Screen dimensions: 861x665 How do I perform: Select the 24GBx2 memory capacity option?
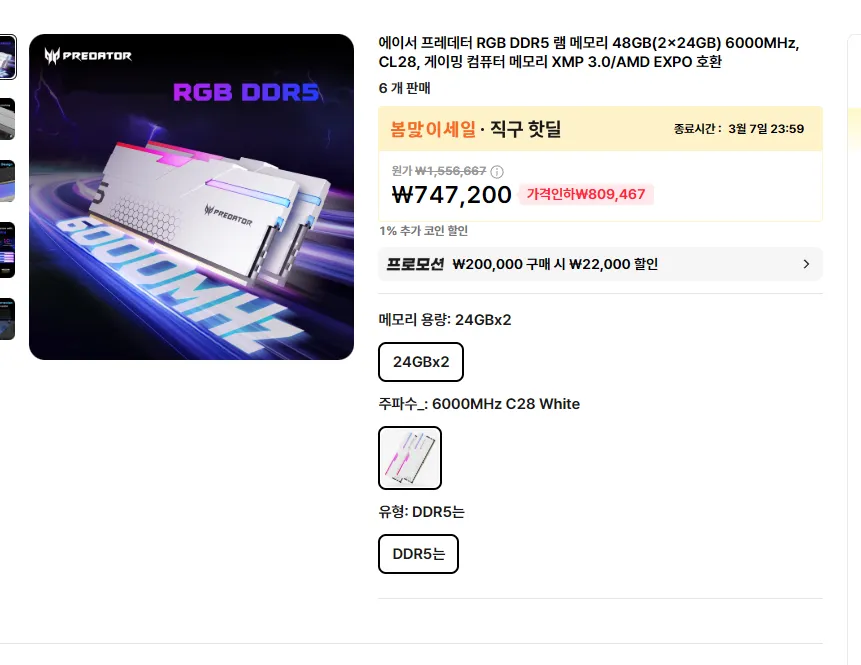(x=420, y=361)
